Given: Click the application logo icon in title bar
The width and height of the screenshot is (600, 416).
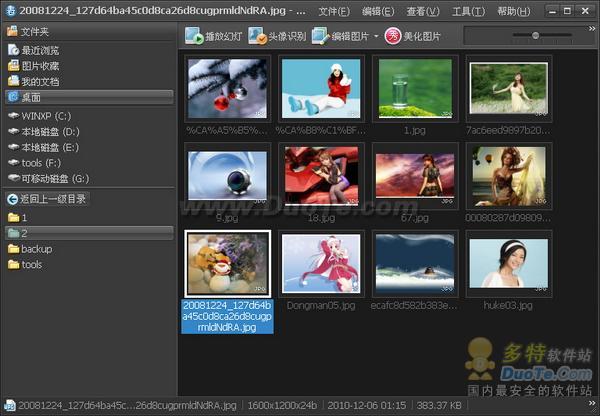Looking at the screenshot, I should (x=10, y=11).
